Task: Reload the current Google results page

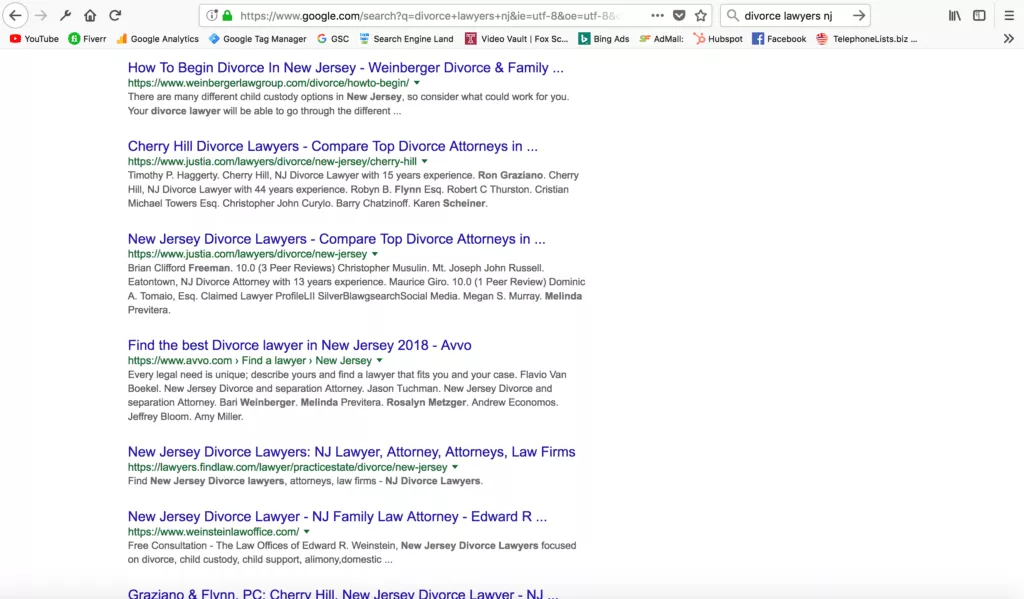Action: pos(113,15)
